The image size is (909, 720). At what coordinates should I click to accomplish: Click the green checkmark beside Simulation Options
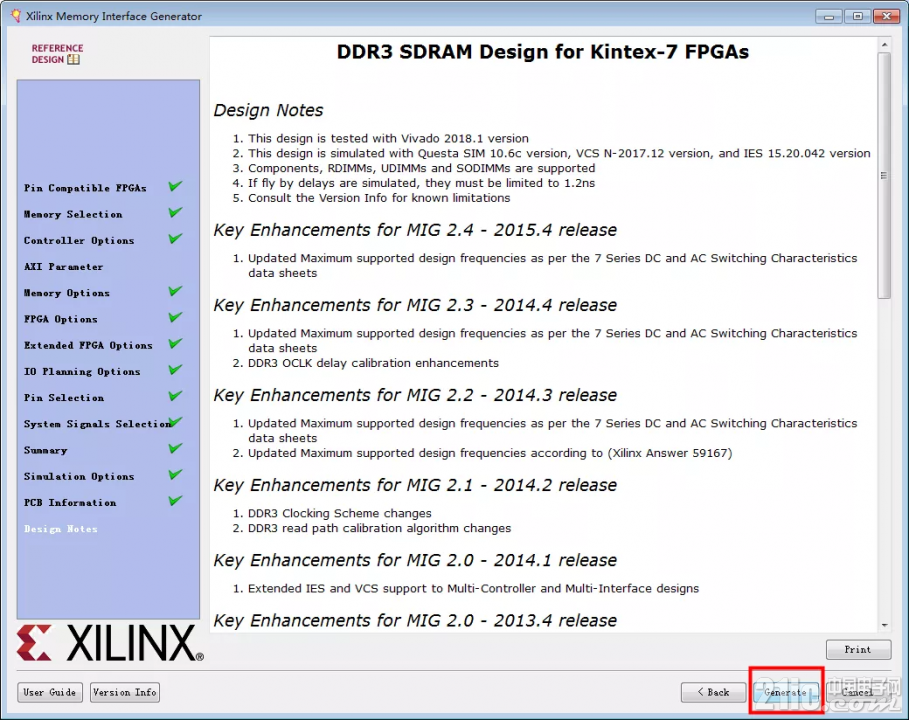pyautogui.click(x=175, y=474)
